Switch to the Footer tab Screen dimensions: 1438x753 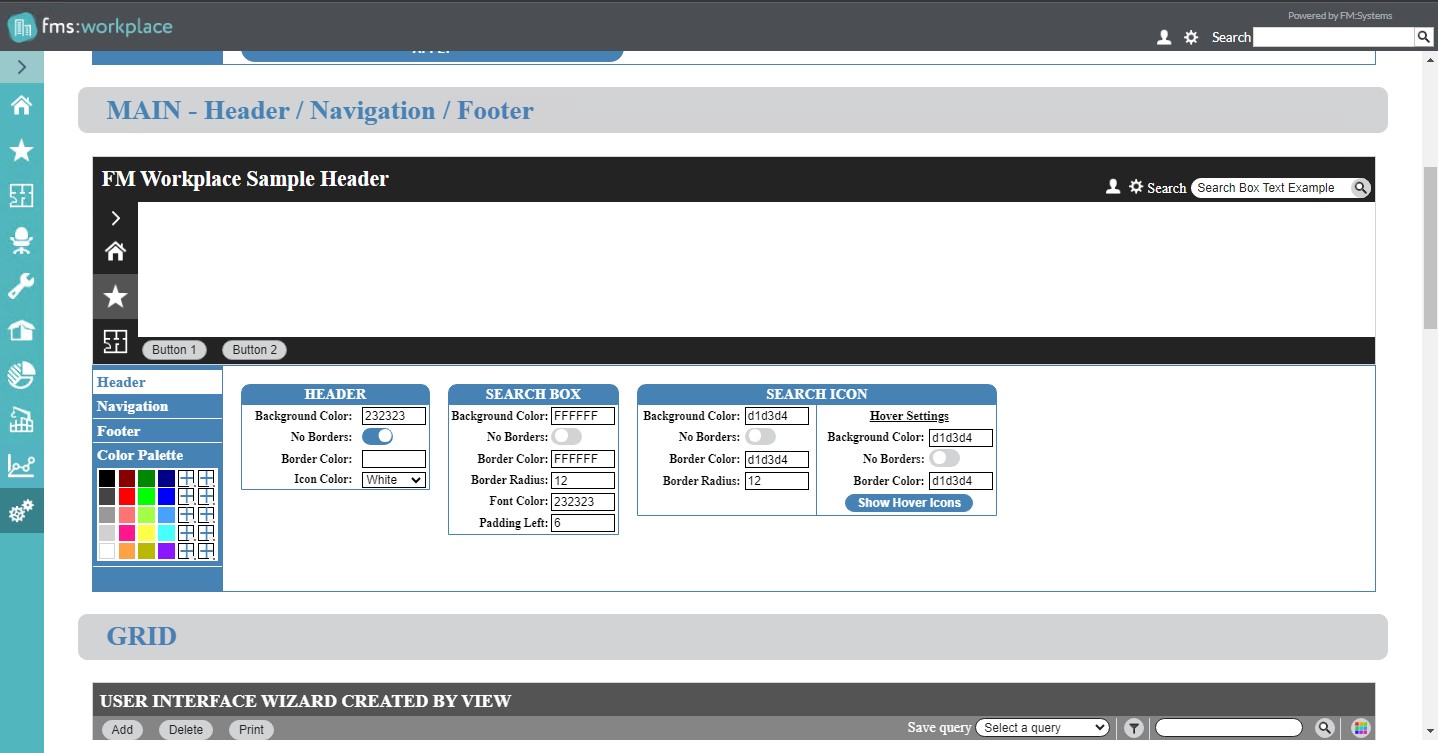pos(119,431)
